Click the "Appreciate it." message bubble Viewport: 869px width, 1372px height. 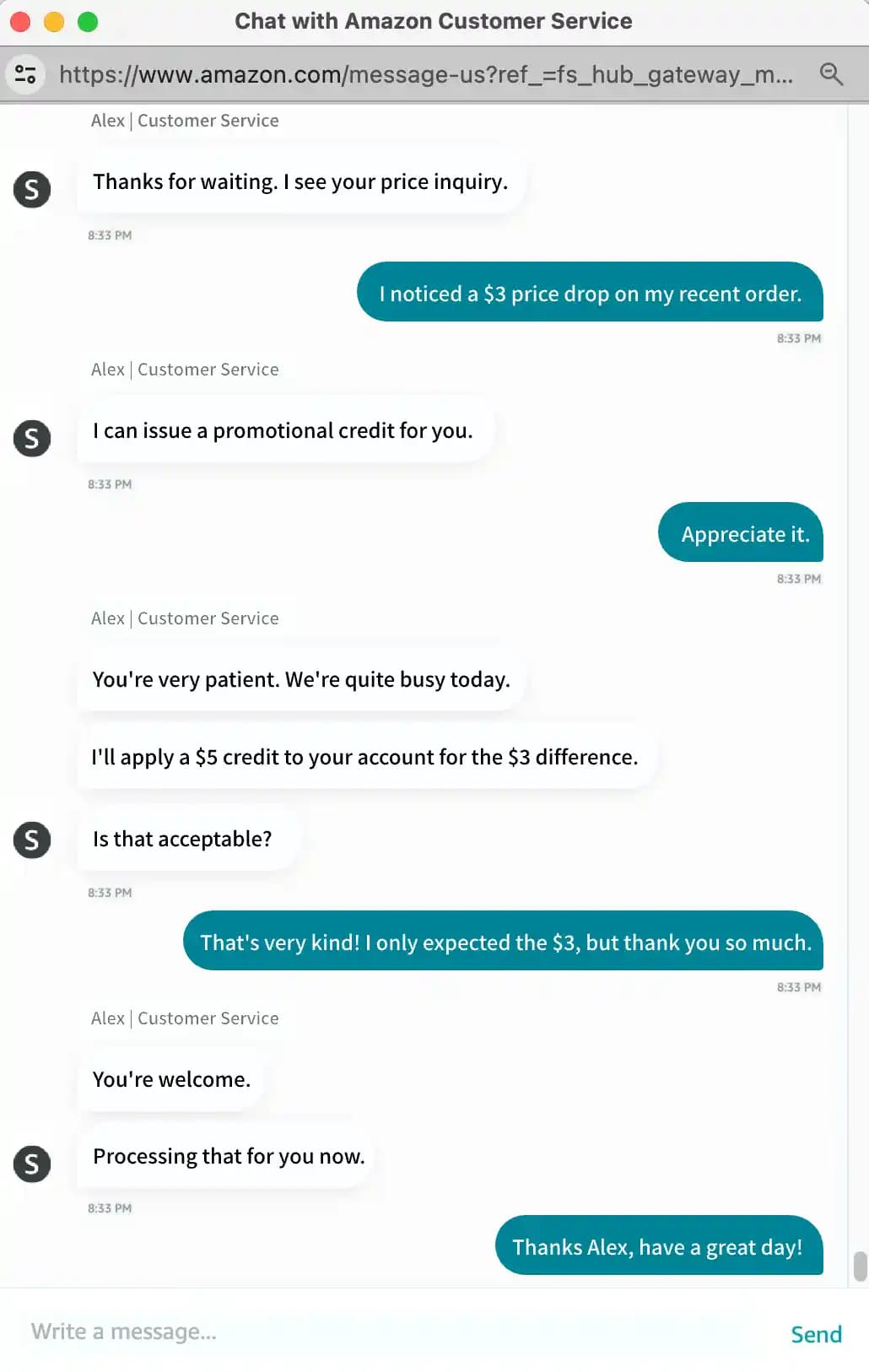(x=741, y=533)
